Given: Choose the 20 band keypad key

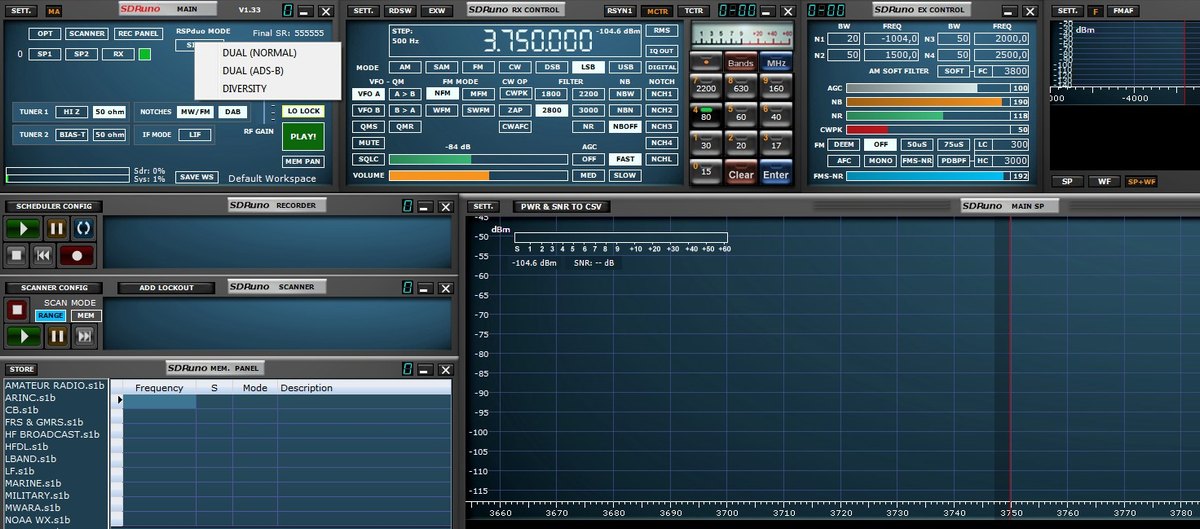Looking at the screenshot, I should pos(741,144).
